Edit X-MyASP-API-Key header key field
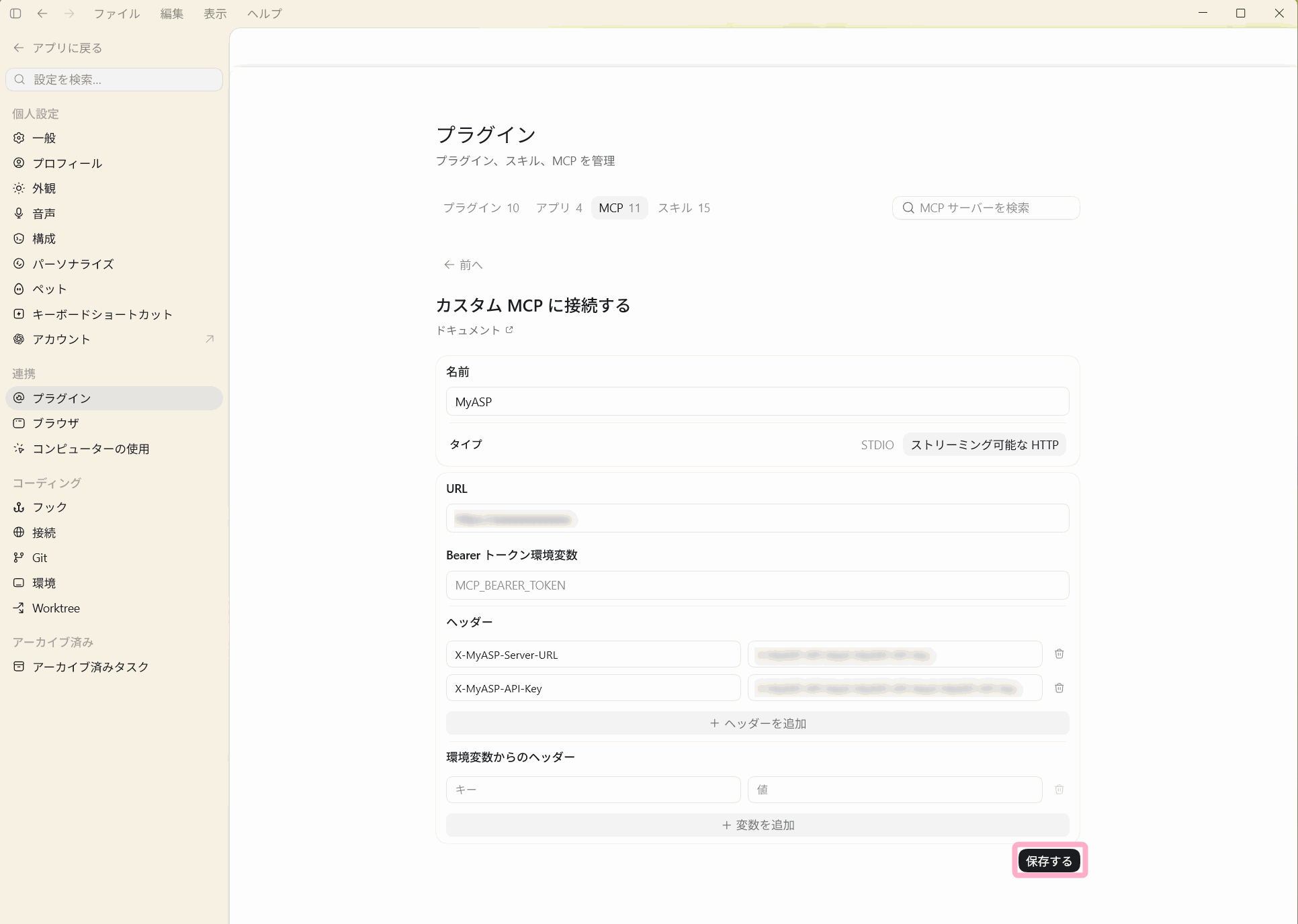This screenshot has width=1298, height=924. click(x=593, y=688)
